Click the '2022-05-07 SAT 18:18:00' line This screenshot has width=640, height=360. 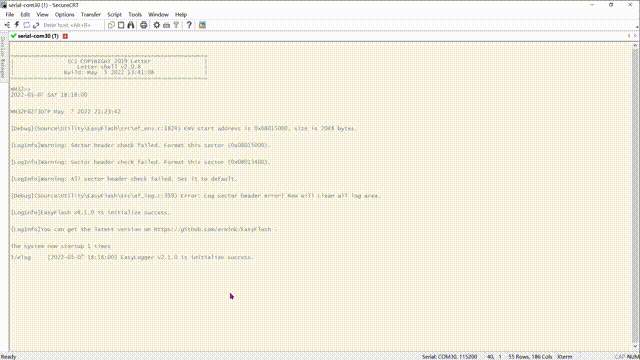tap(49, 95)
